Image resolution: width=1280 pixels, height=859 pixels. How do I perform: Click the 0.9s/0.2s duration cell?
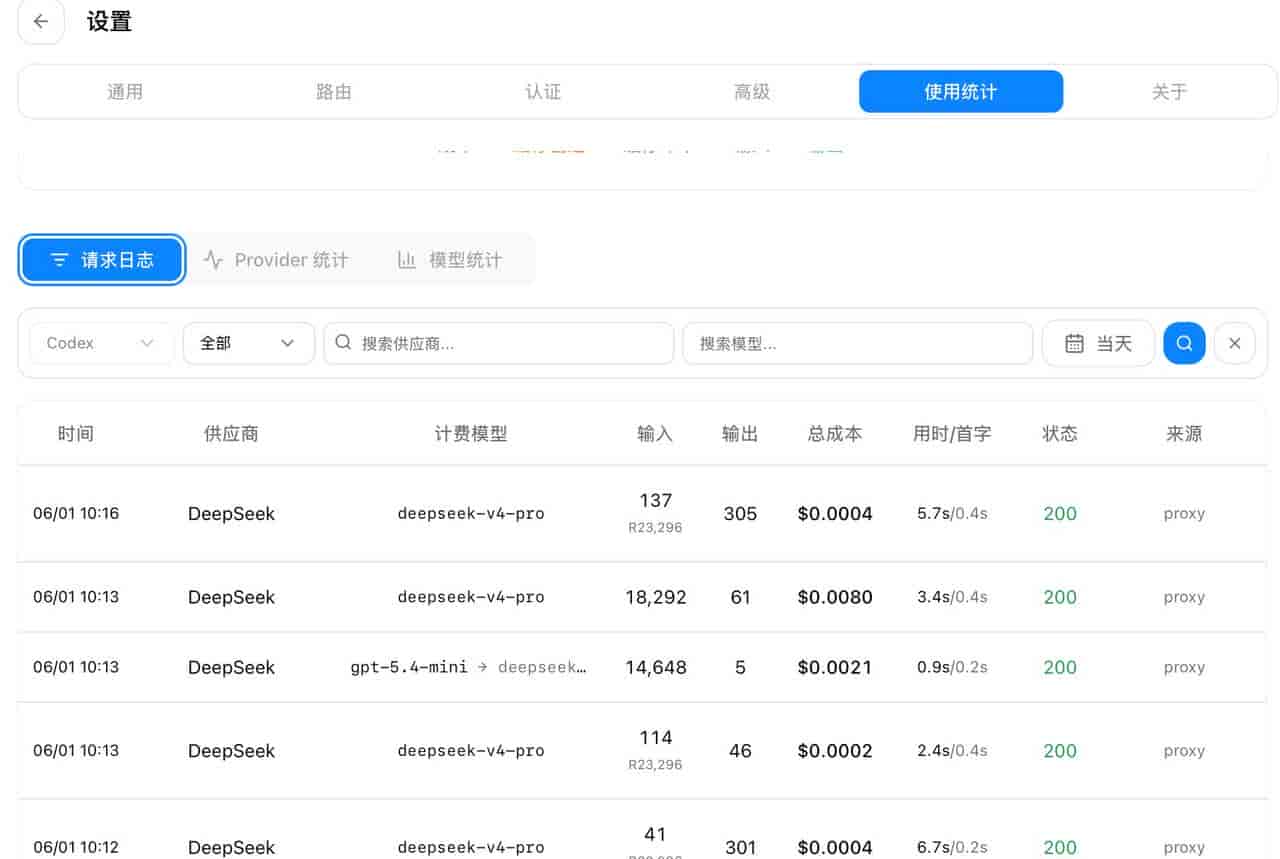[952, 667]
